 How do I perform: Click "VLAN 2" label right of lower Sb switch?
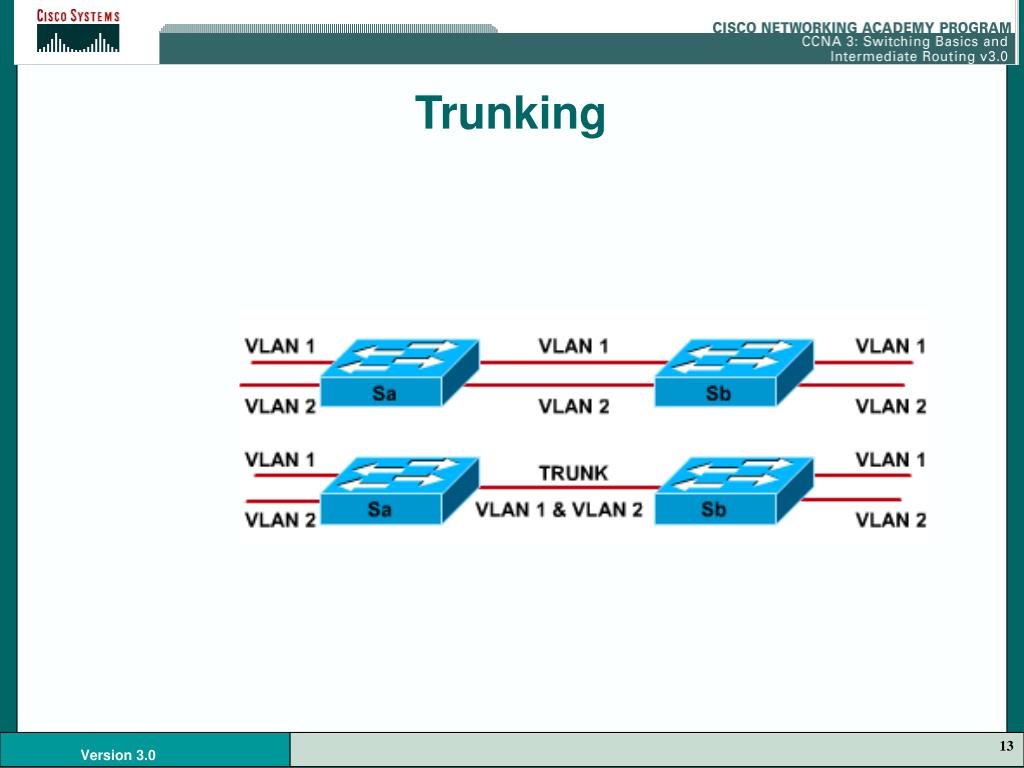(x=891, y=520)
